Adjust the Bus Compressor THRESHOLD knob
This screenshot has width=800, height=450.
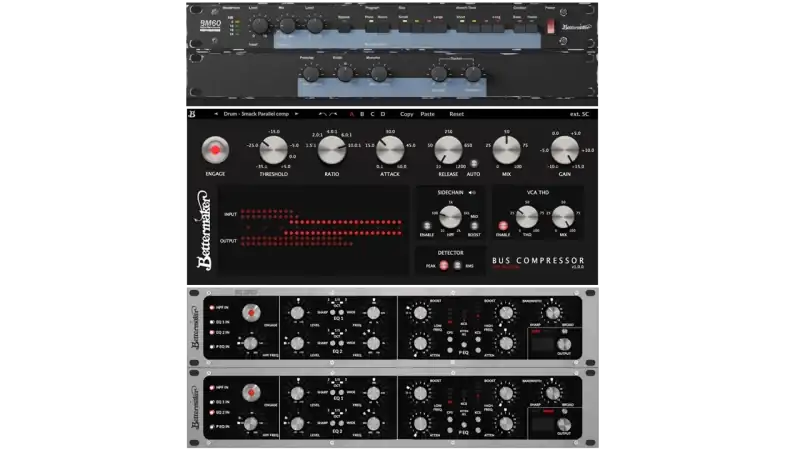coord(273,150)
